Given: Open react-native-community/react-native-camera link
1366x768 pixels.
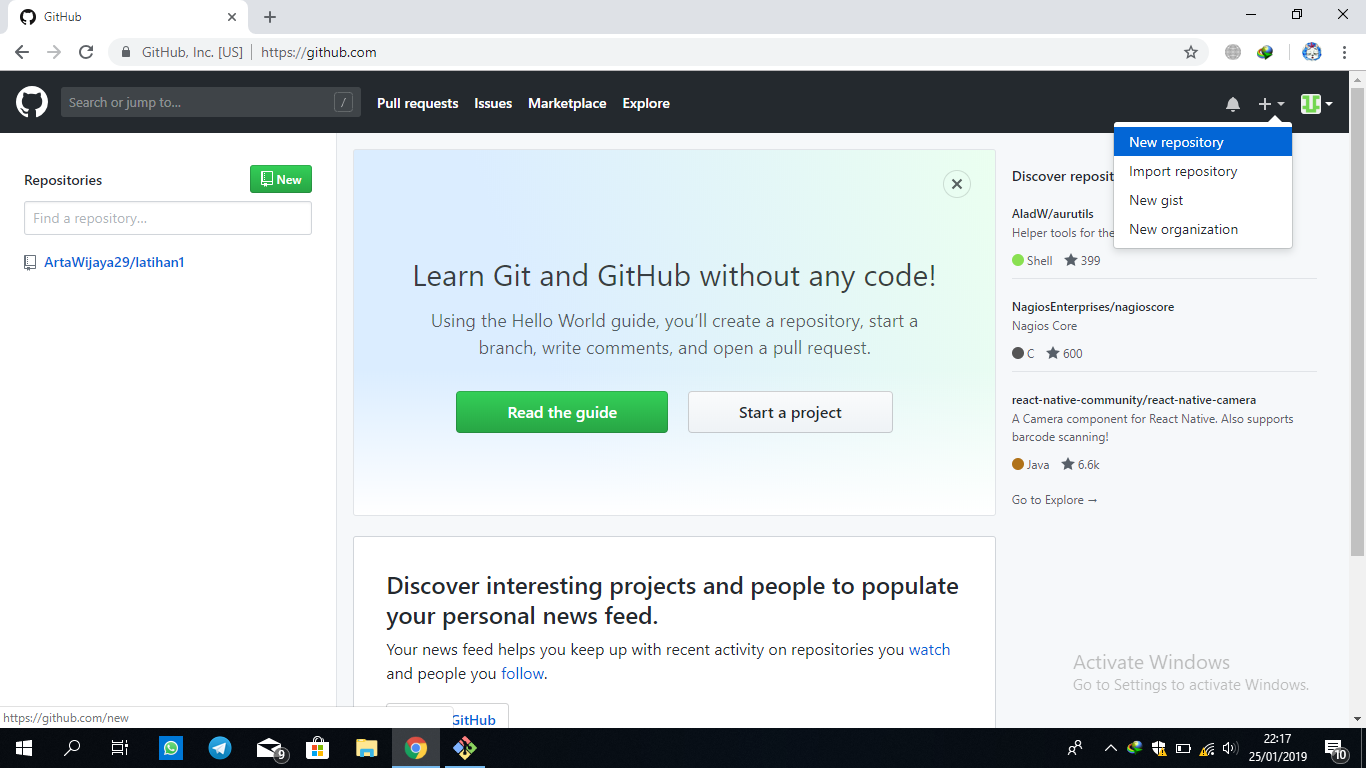Looking at the screenshot, I should [1134, 400].
